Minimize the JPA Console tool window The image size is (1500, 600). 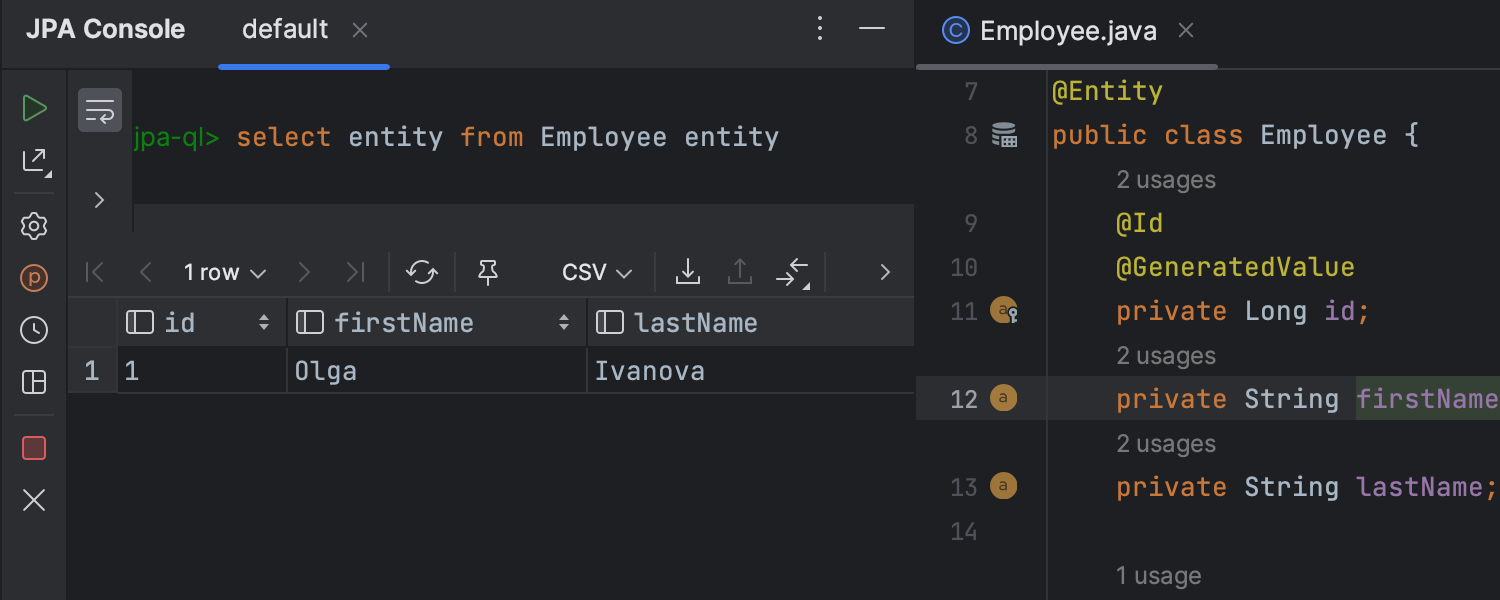pos(872,29)
